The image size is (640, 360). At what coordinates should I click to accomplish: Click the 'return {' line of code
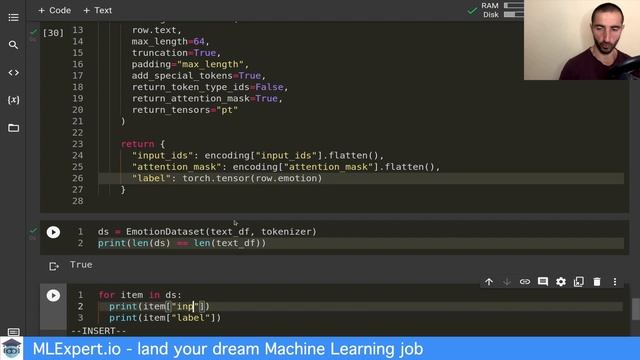click(x=143, y=144)
